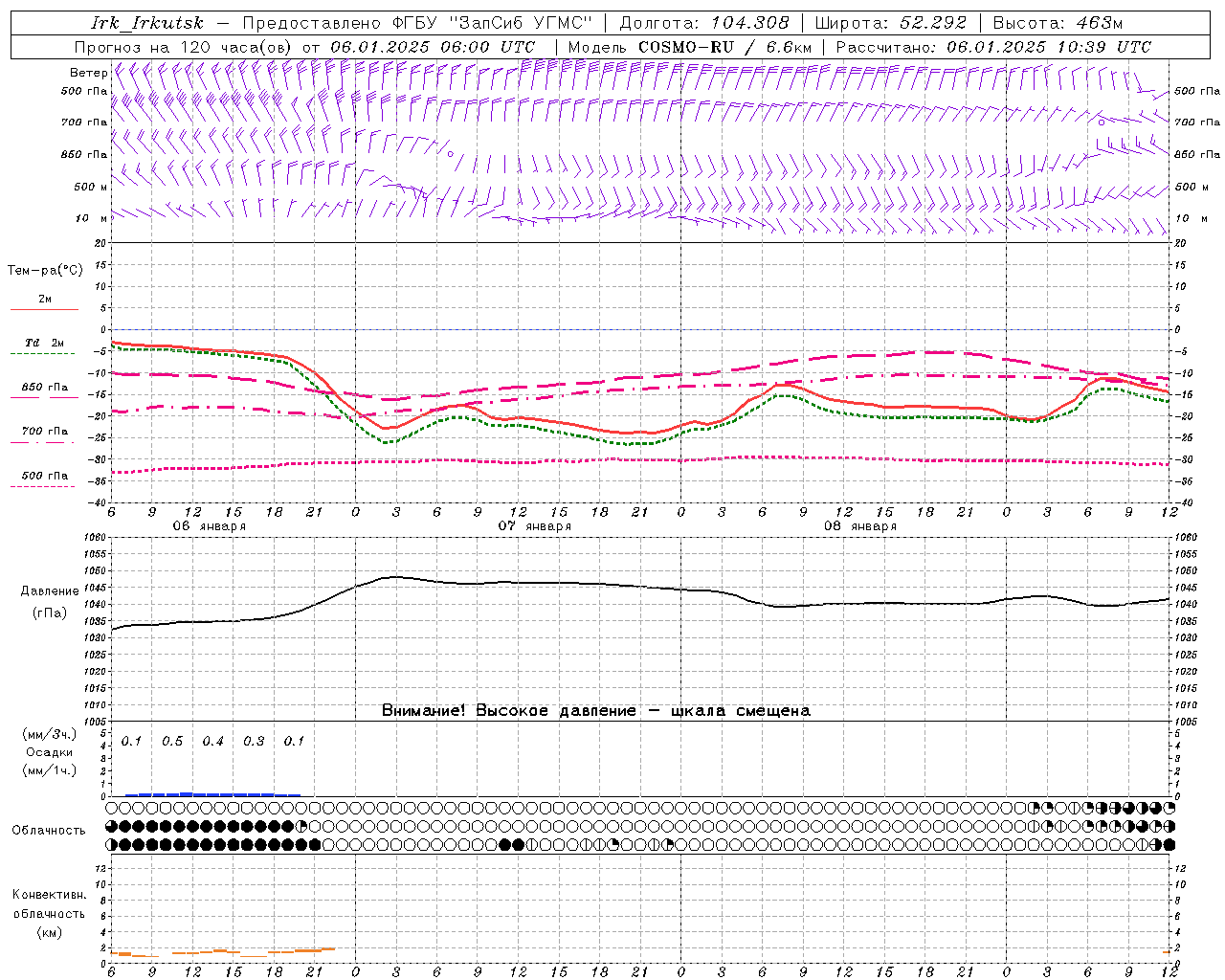Click the Осадки precipitation label
Image resolution: width=1225 pixels, height=980 pixels.
(50, 752)
